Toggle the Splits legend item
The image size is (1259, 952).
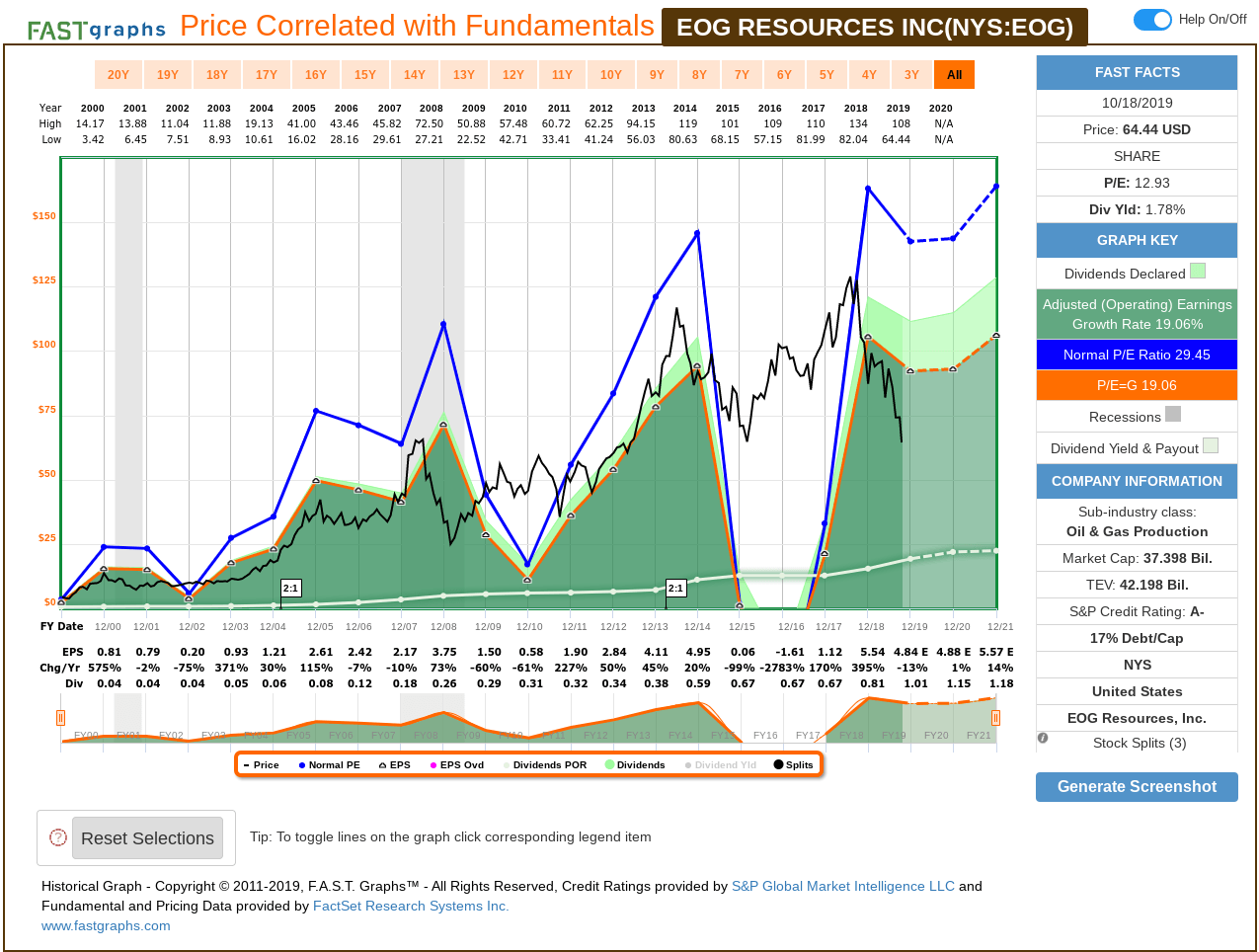click(794, 764)
